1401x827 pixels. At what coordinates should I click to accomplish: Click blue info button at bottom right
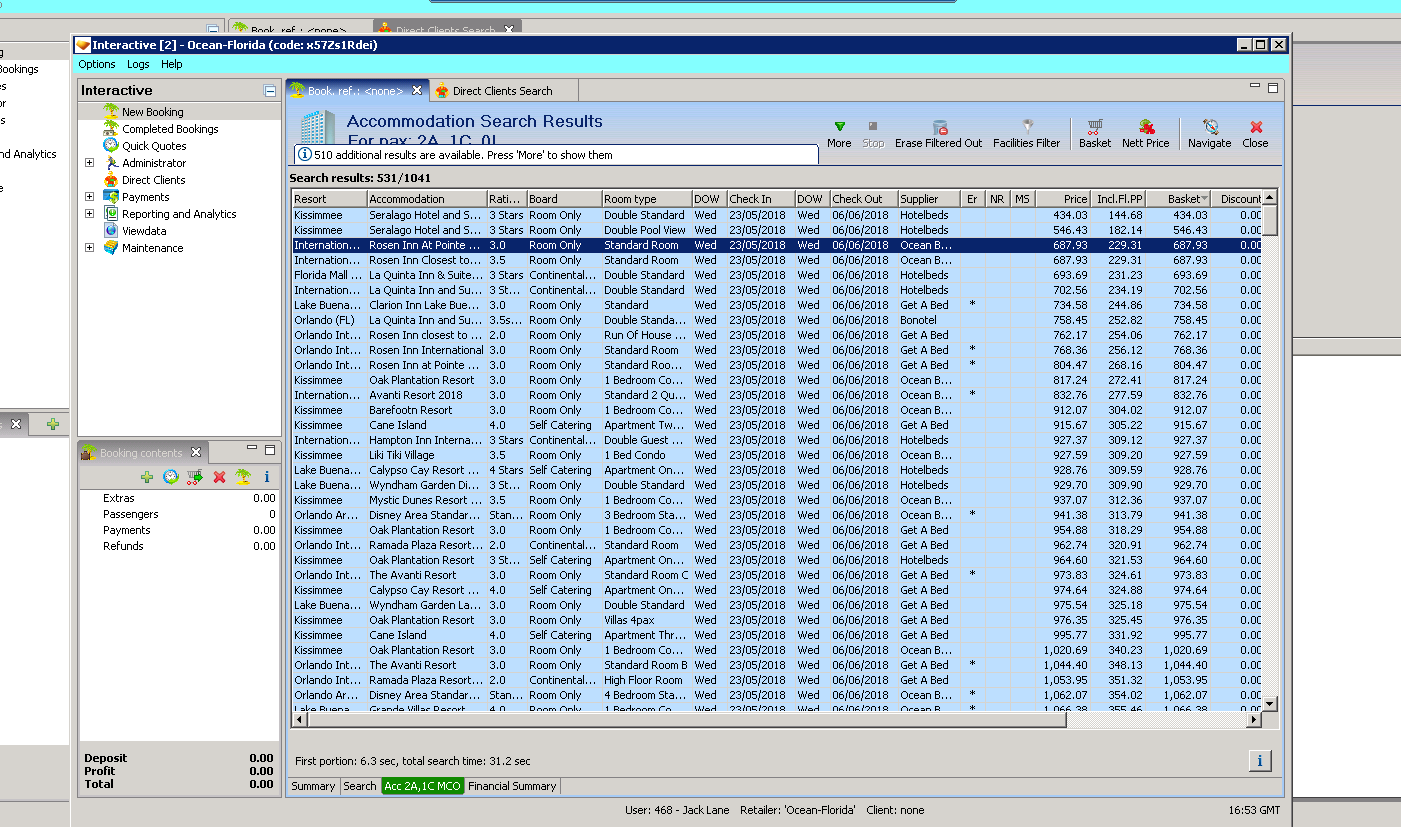(x=1259, y=761)
